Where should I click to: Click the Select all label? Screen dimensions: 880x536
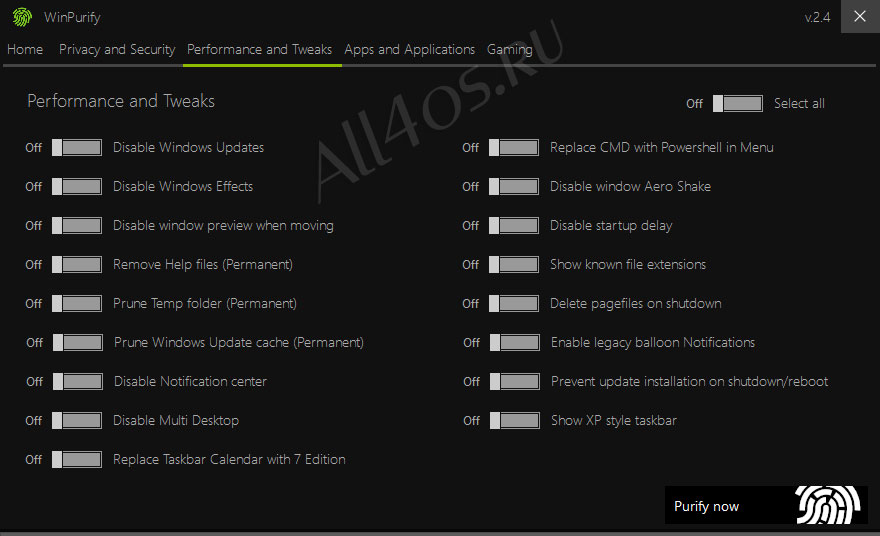799,103
